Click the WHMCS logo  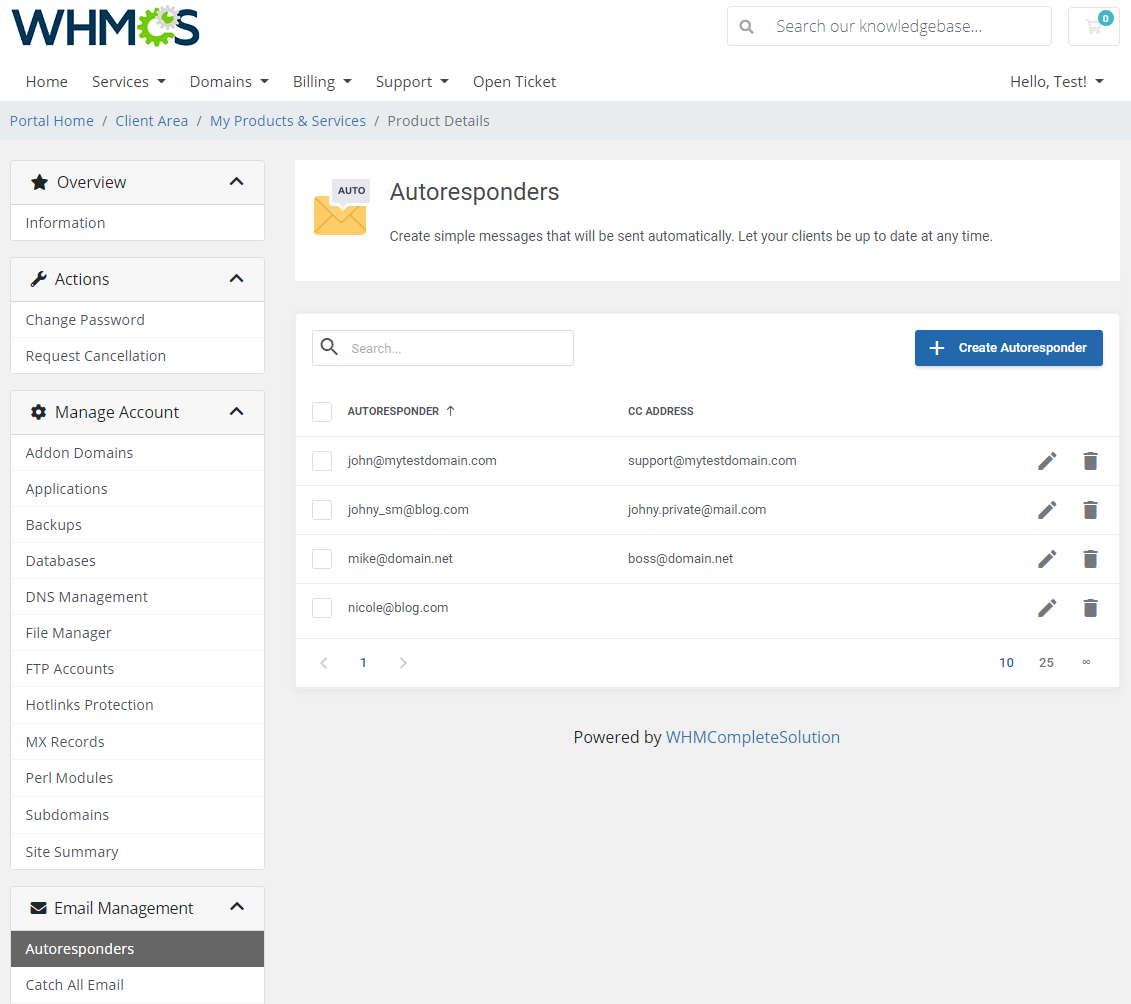[x=104, y=27]
